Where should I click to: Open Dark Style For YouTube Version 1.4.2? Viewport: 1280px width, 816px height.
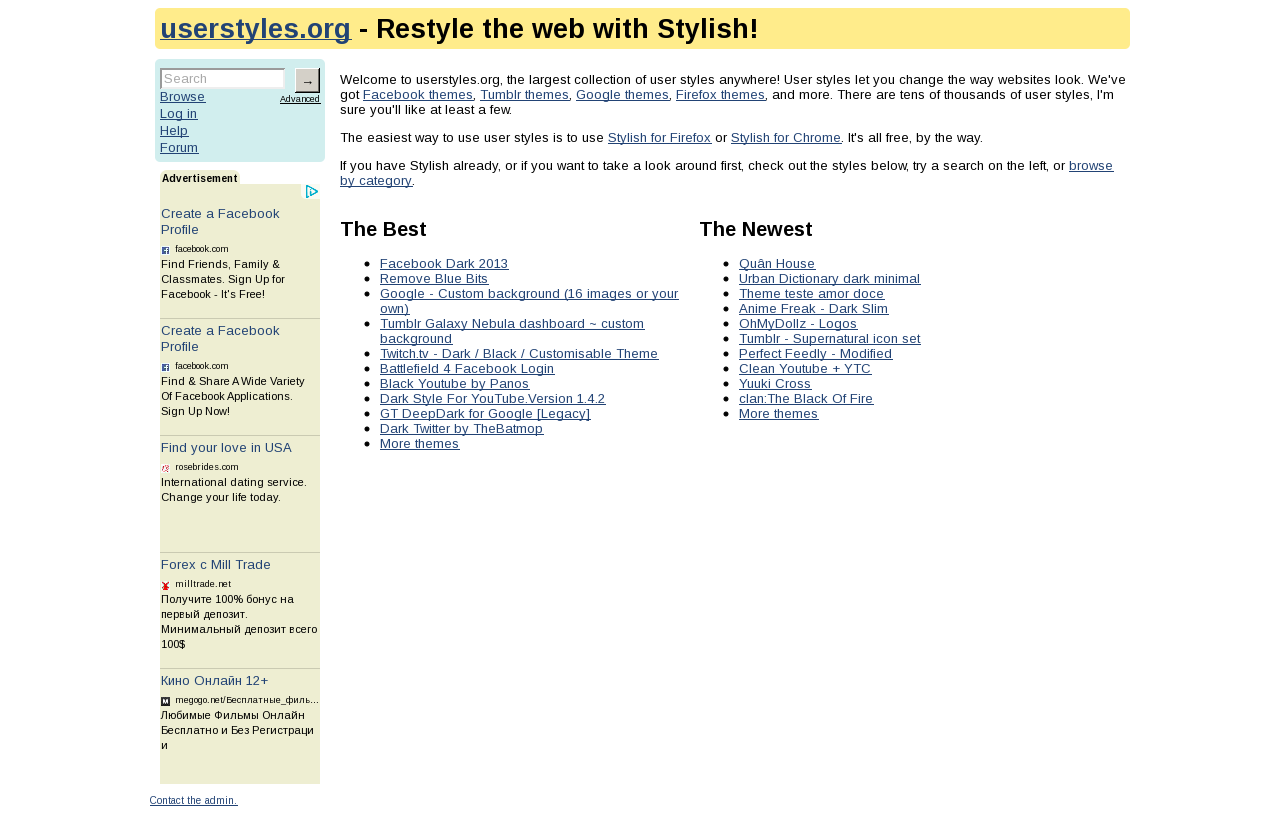pyautogui.click(x=493, y=399)
